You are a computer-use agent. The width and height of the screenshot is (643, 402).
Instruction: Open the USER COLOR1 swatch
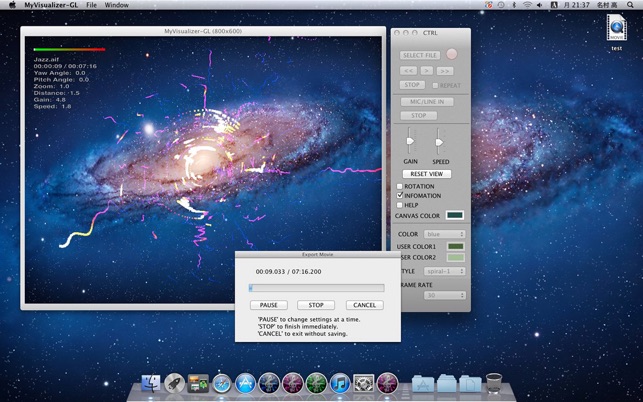[456, 247]
